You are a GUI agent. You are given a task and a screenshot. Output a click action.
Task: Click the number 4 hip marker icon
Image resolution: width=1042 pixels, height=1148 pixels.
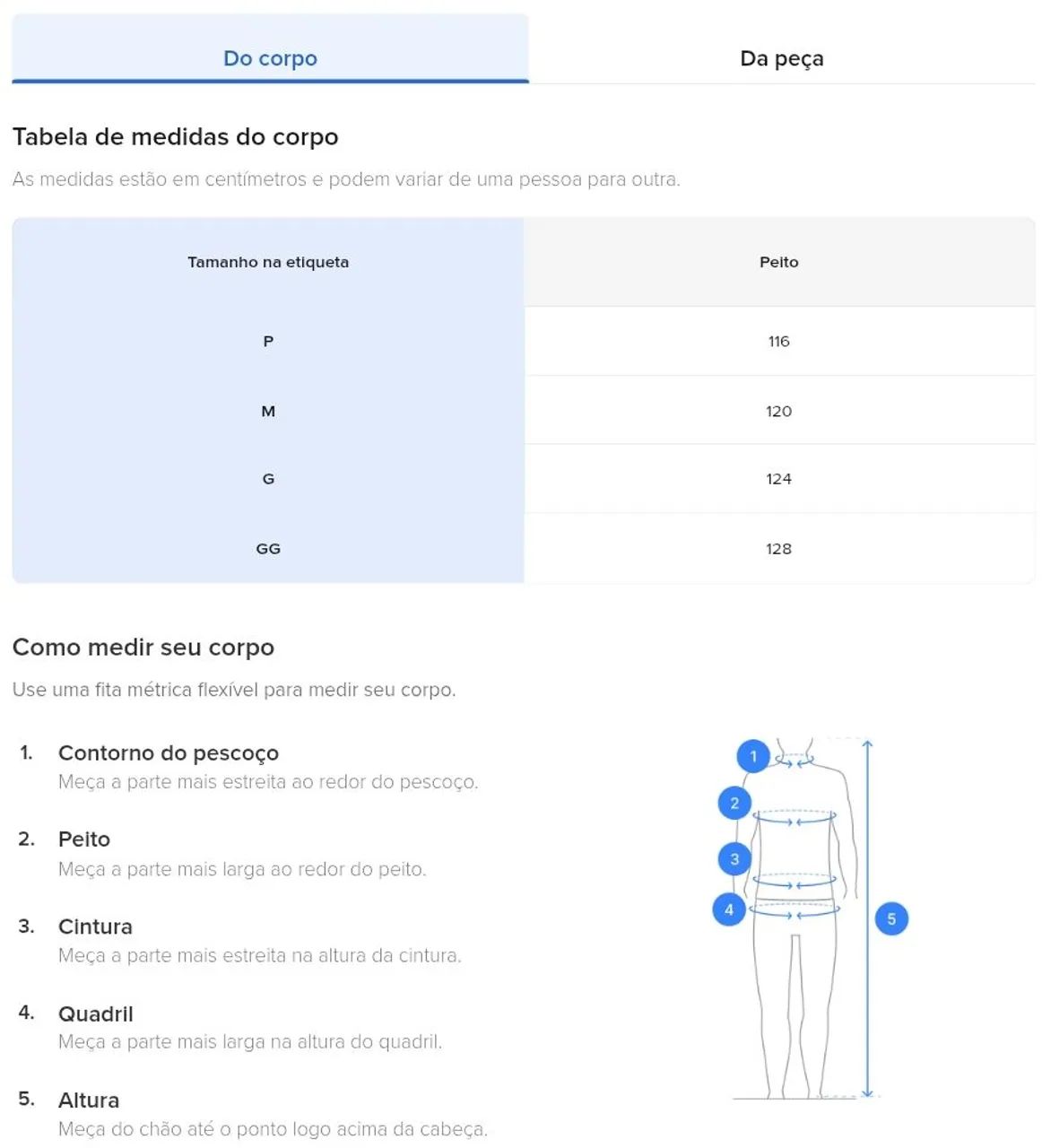(x=729, y=909)
